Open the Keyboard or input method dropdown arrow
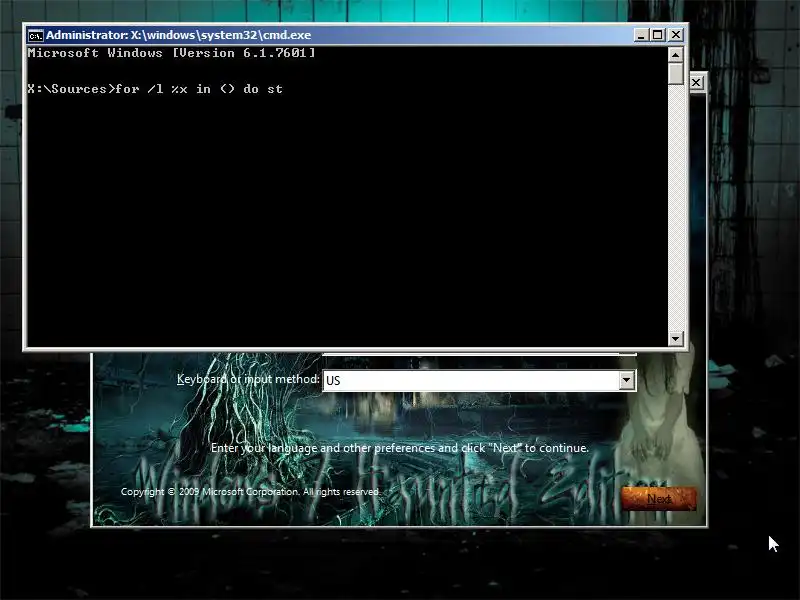The height and width of the screenshot is (600, 800). point(627,380)
